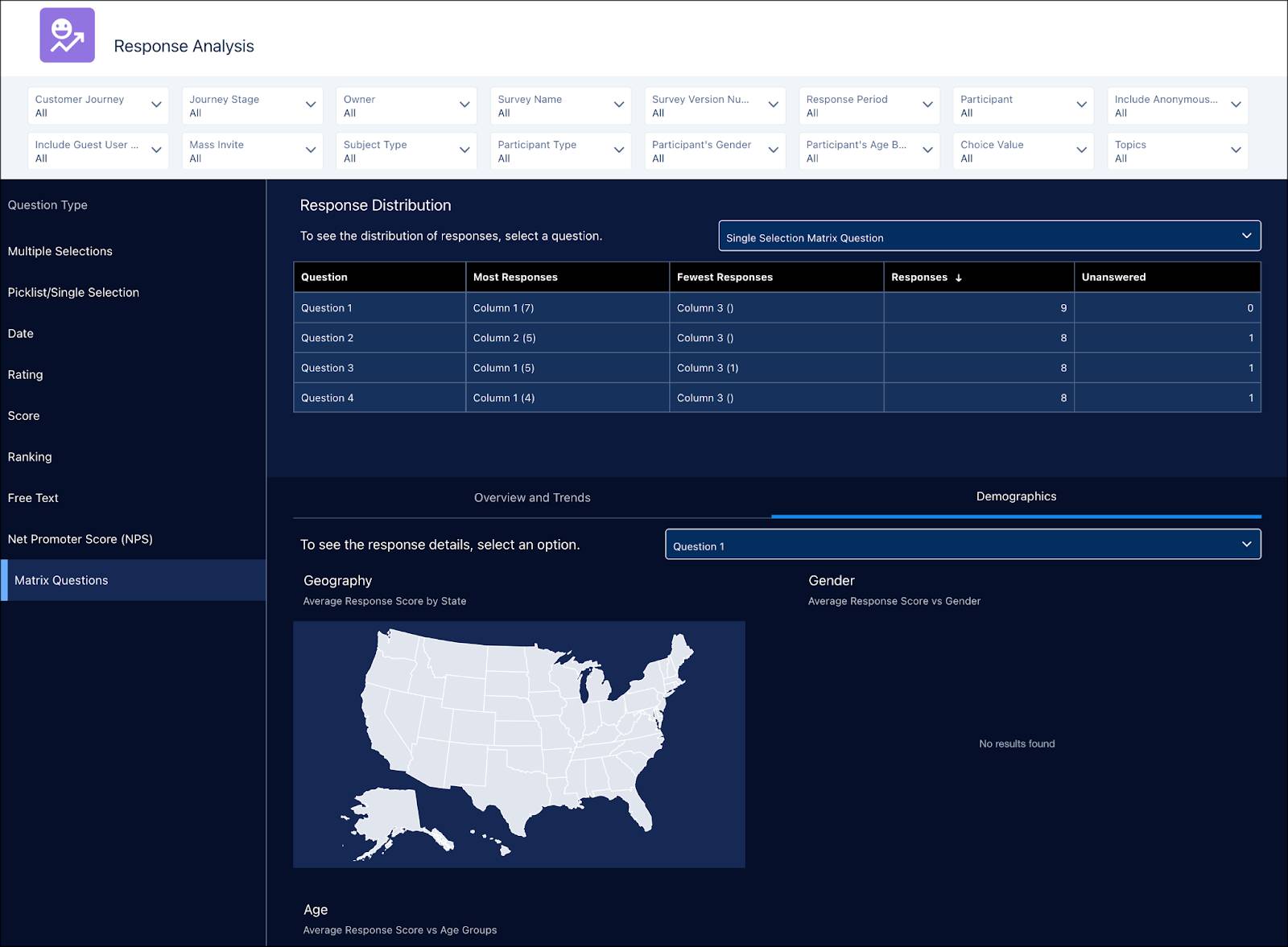Open the Single Selection Matrix Question dropdown
This screenshot has width=1288, height=947.
[x=989, y=236]
